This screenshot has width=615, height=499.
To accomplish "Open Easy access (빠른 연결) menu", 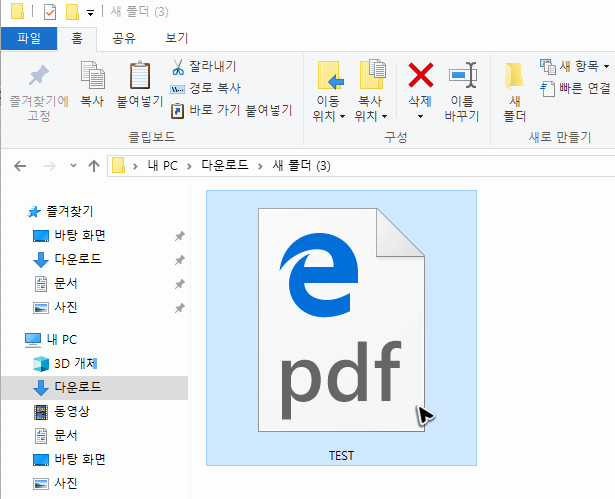I will click(x=575, y=89).
